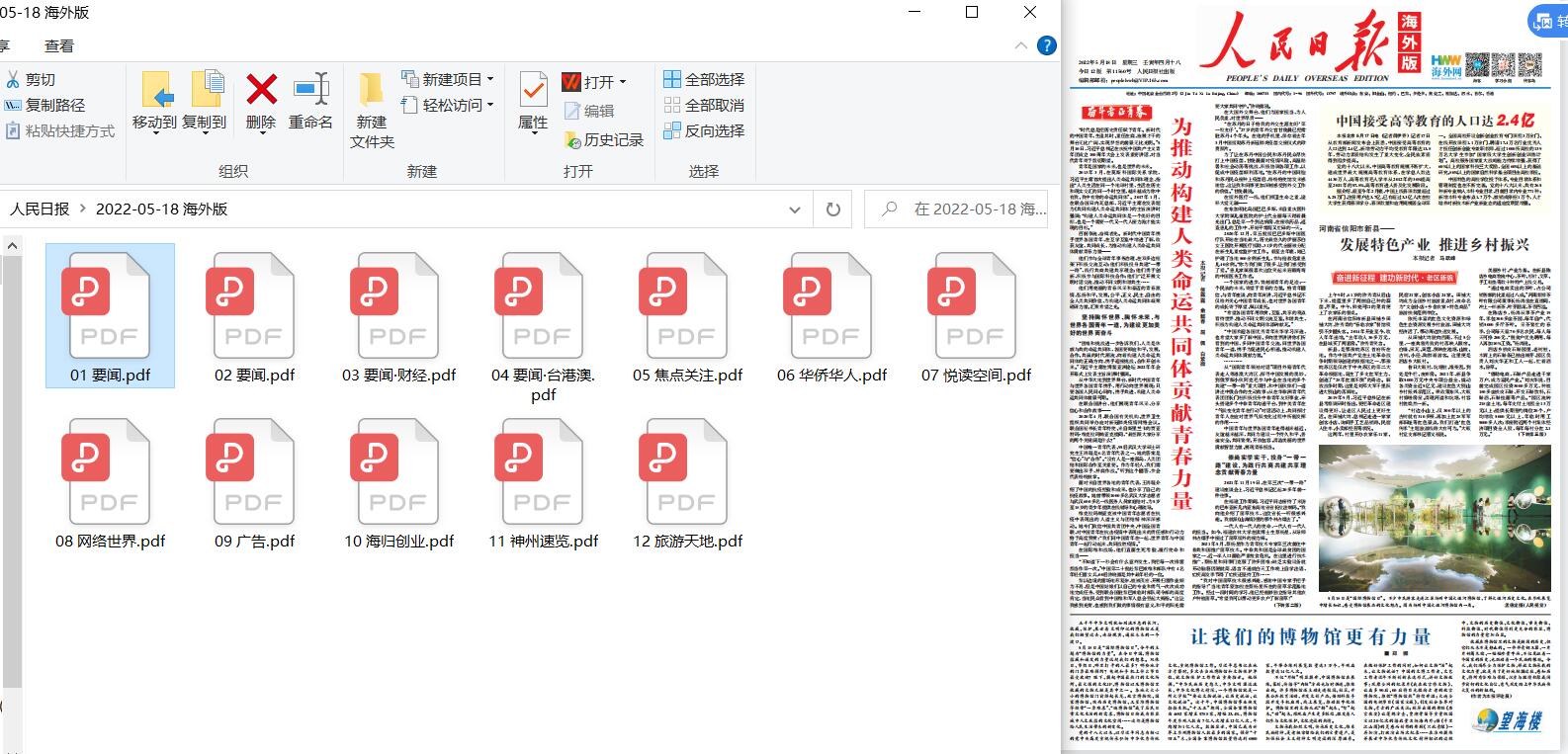
Task: Click the breadcrumb arrow after 人民日报
Action: tap(83, 209)
